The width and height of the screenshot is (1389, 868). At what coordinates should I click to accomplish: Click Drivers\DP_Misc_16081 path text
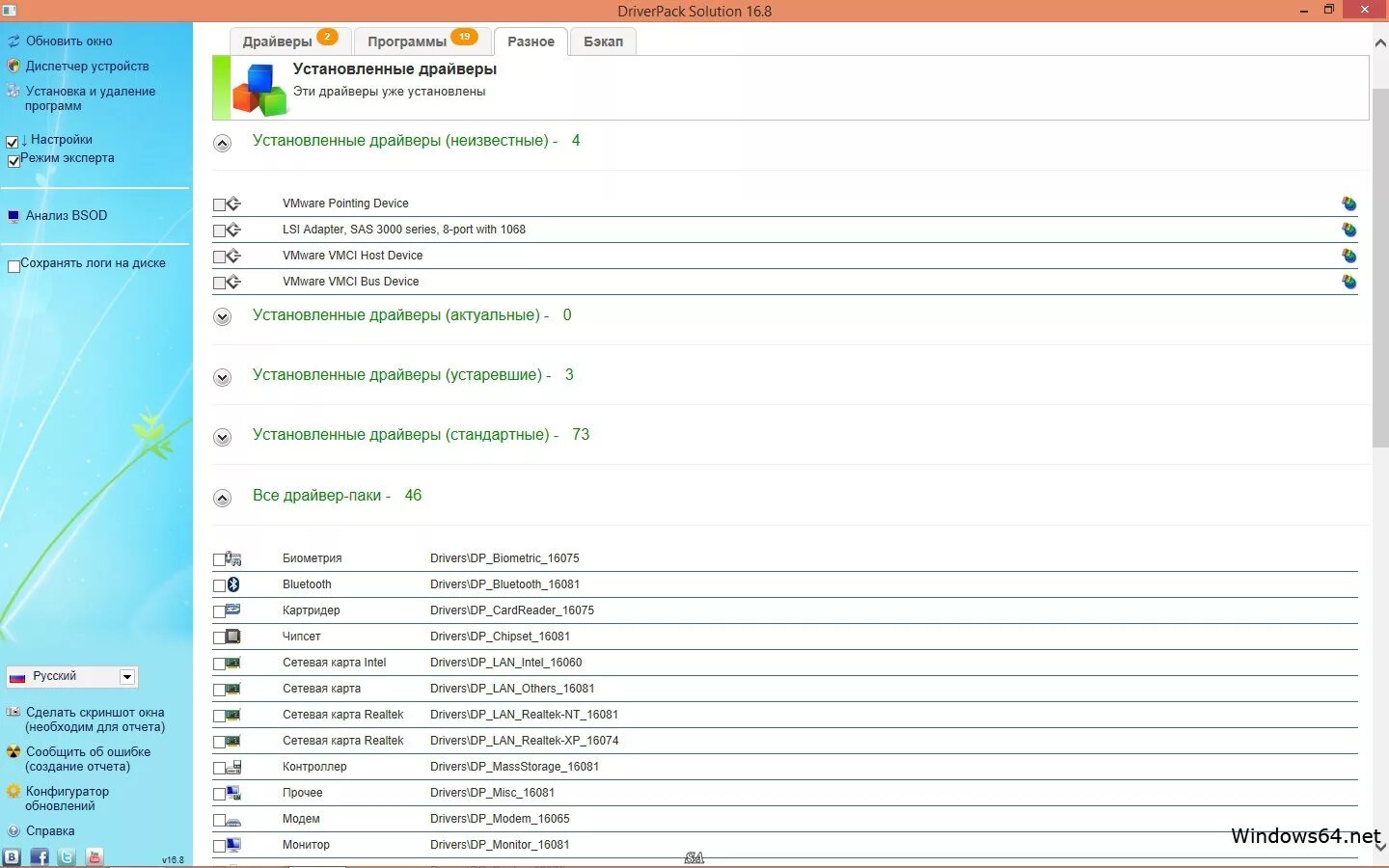pos(492,793)
